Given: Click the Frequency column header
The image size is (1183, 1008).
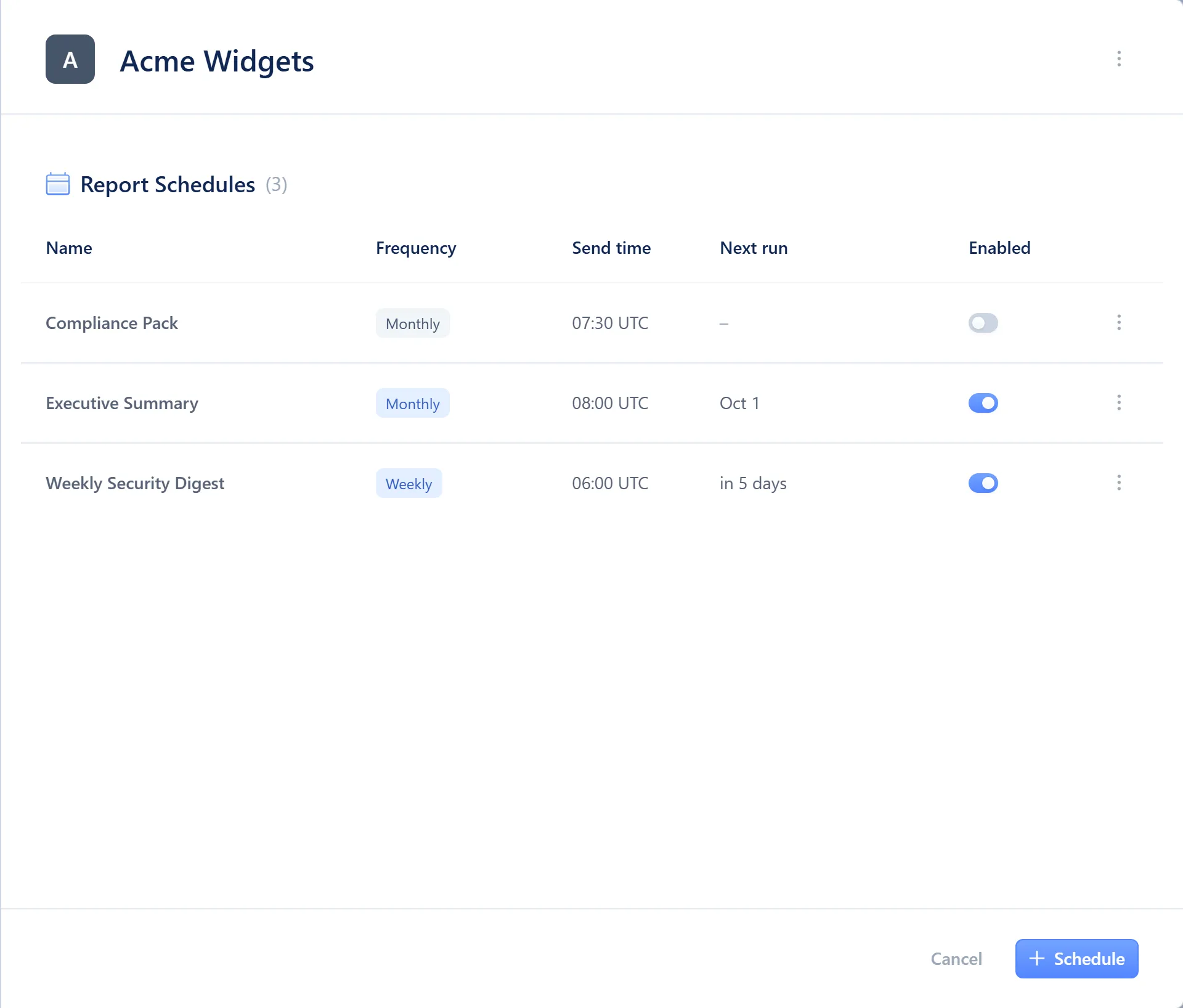Looking at the screenshot, I should (x=416, y=248).
